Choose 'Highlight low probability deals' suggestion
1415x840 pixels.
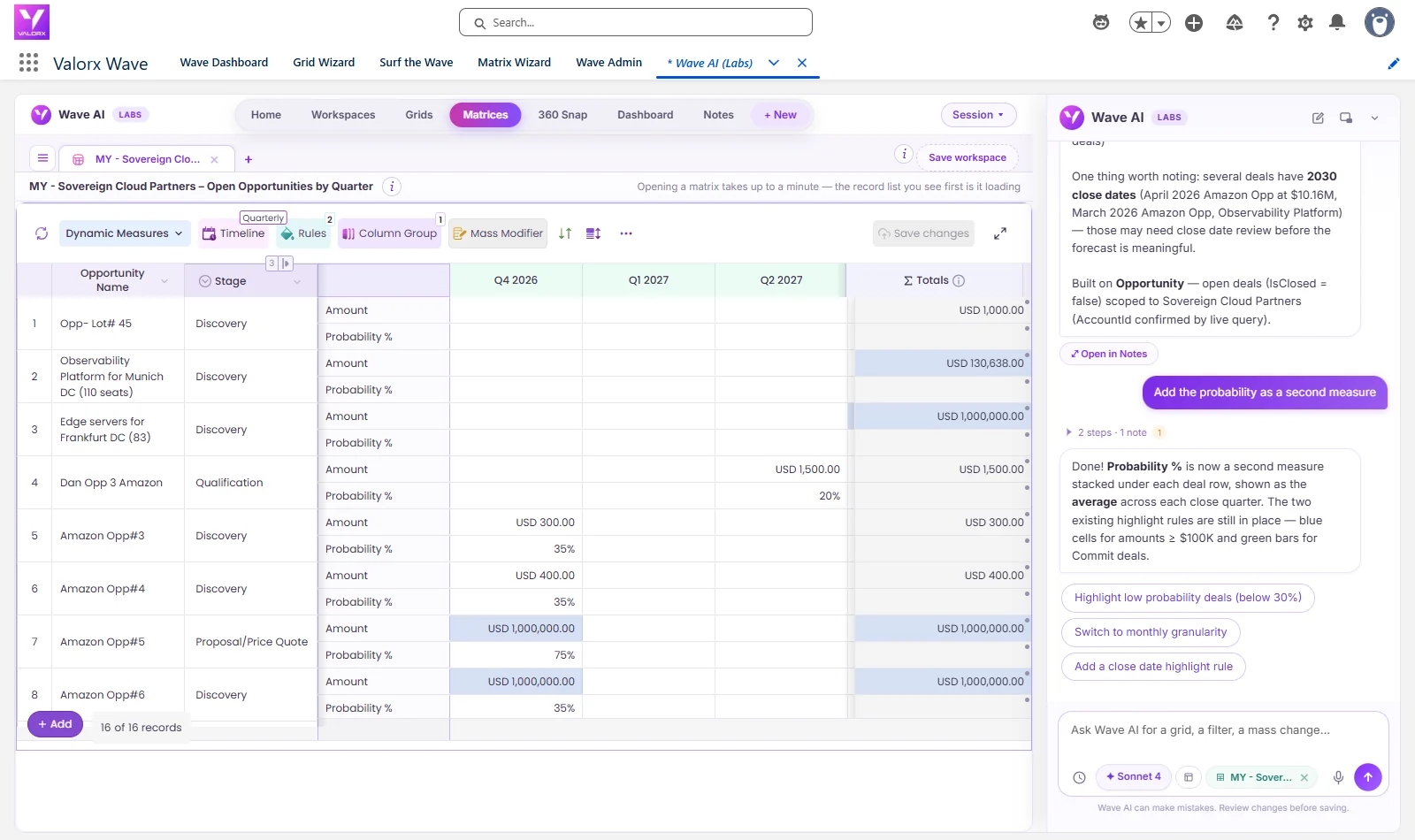point(1188,598)
